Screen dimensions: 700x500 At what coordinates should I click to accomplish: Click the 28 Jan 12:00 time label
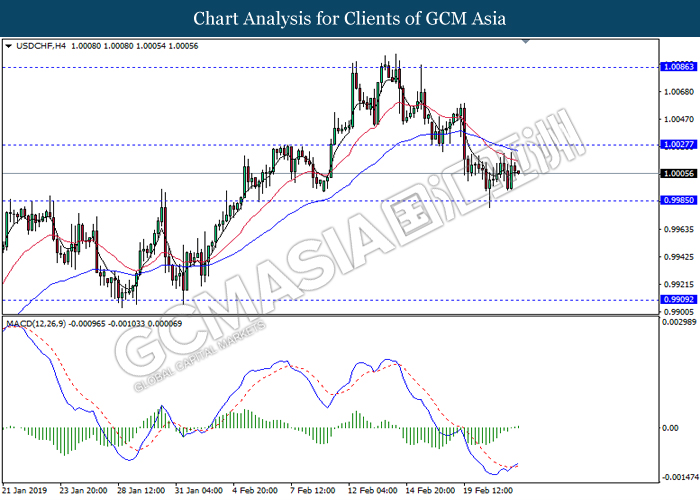pyautogui.click(x=141, y=490)
